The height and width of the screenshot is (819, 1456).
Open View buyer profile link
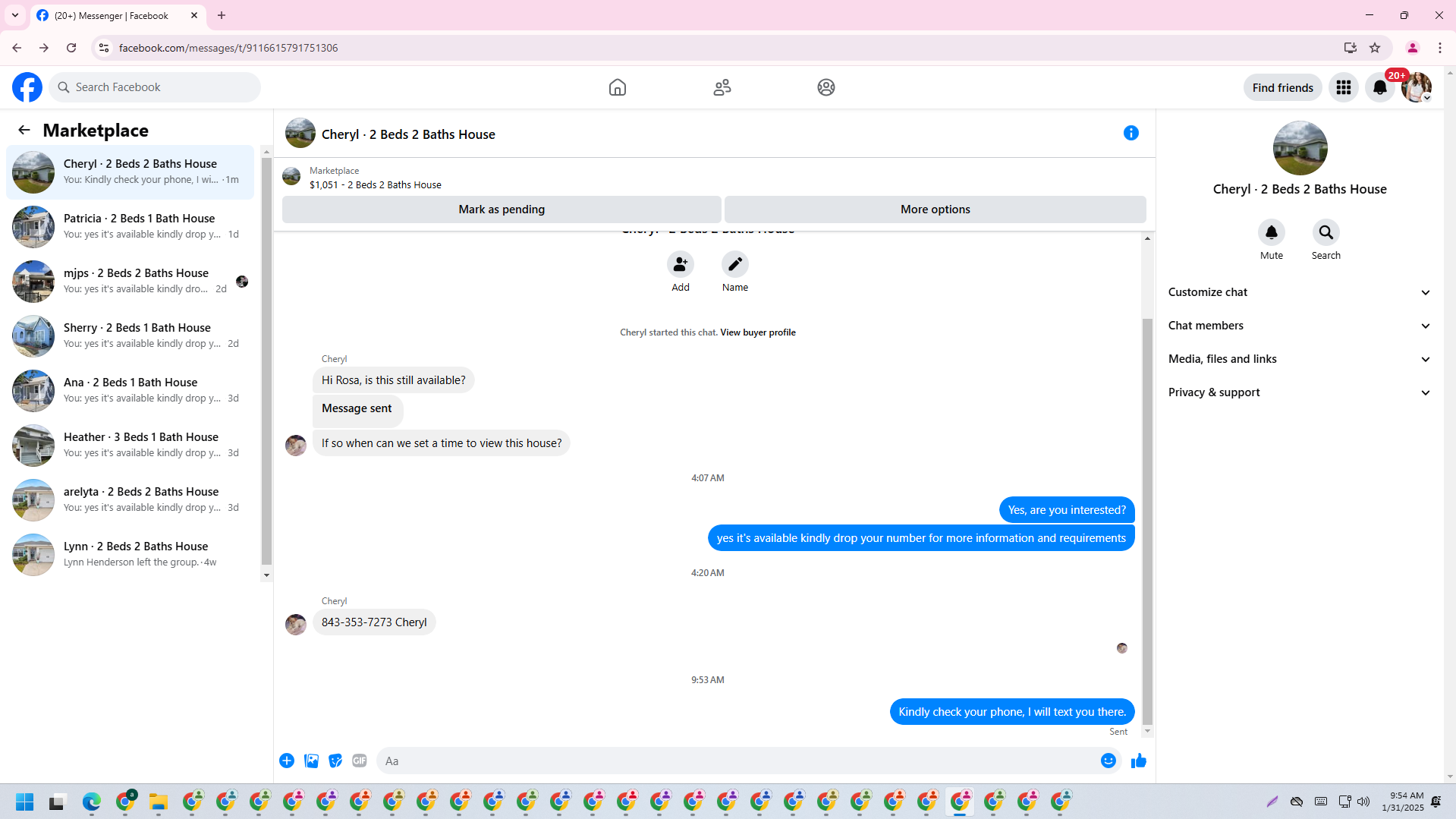tap(758, 332)
